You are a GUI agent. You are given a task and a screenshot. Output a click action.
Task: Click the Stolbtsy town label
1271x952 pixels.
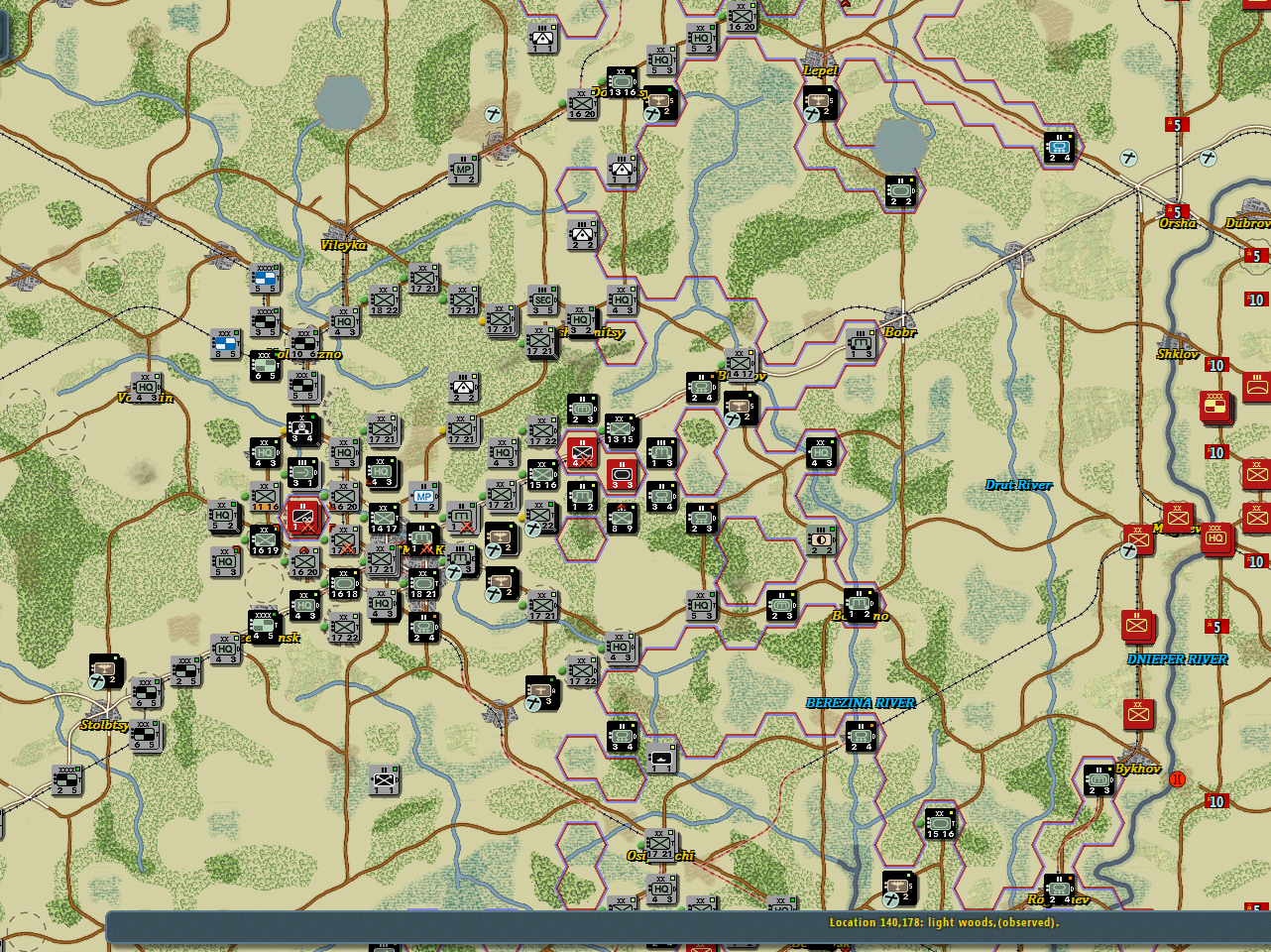click(x=104, y=725)
